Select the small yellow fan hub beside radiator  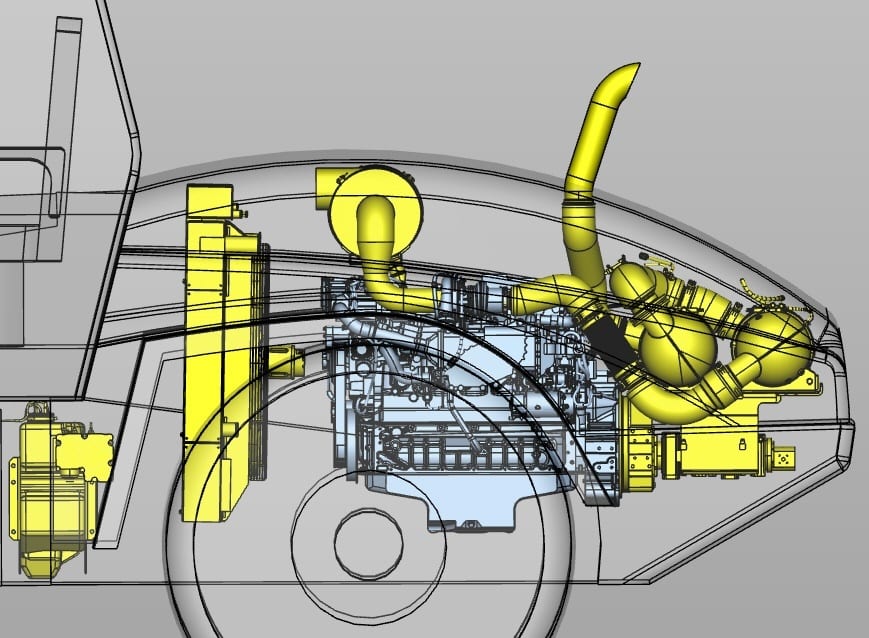pos(283,362)
